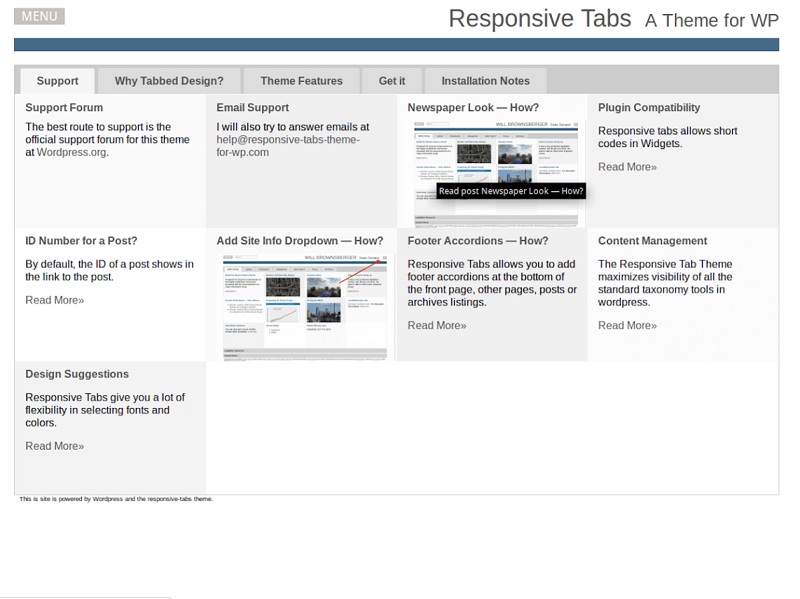Open the Installation Notes tab
800x599 pixels.
point(485,81)
